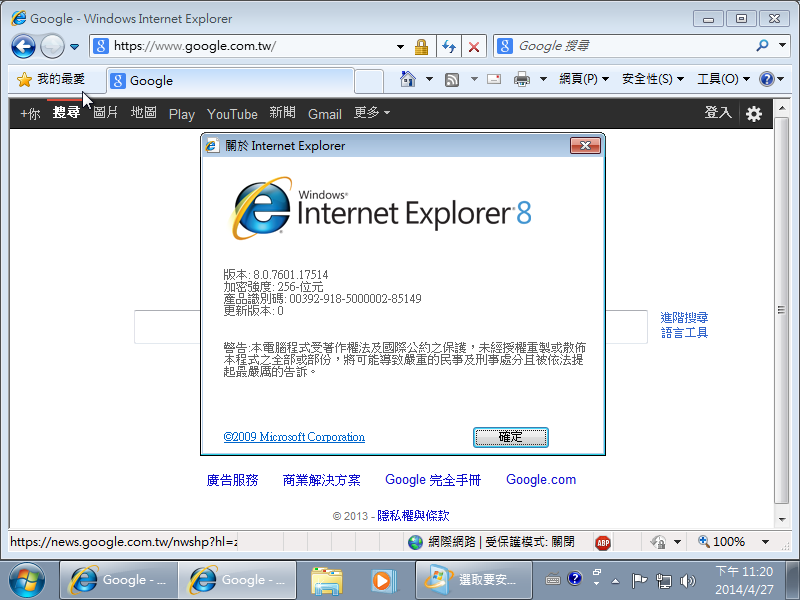The height and width of the screenshot is (600, 800).
Task: Open Google settings gear icon
Action: pyautogui.click(x=754, y=113)
